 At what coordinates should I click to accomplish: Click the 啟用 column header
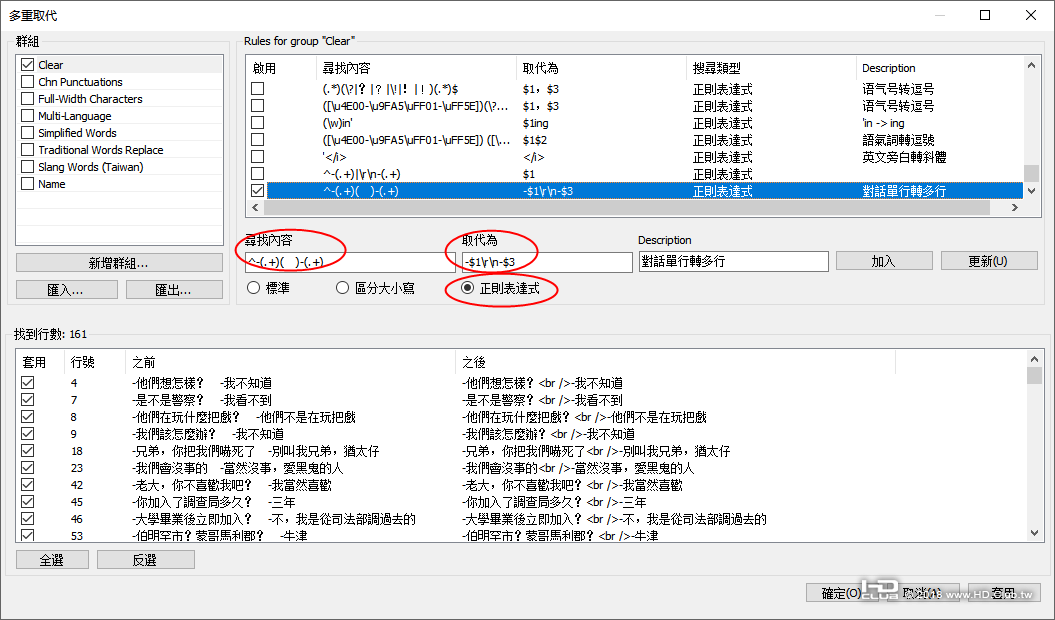tap(281, 68)
